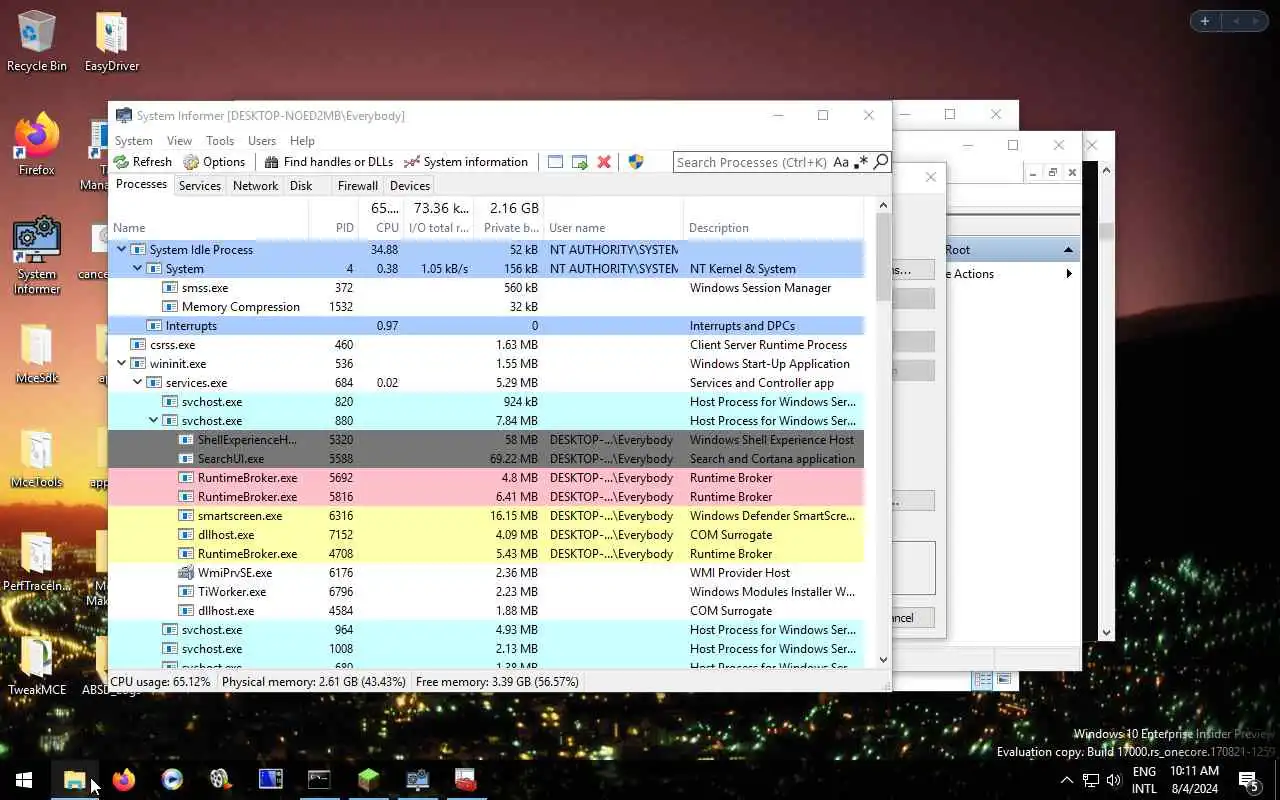The height and width of the screenshot is (800, 1280).
Task: Open the Options toolbar button
Action: point(214,162)
